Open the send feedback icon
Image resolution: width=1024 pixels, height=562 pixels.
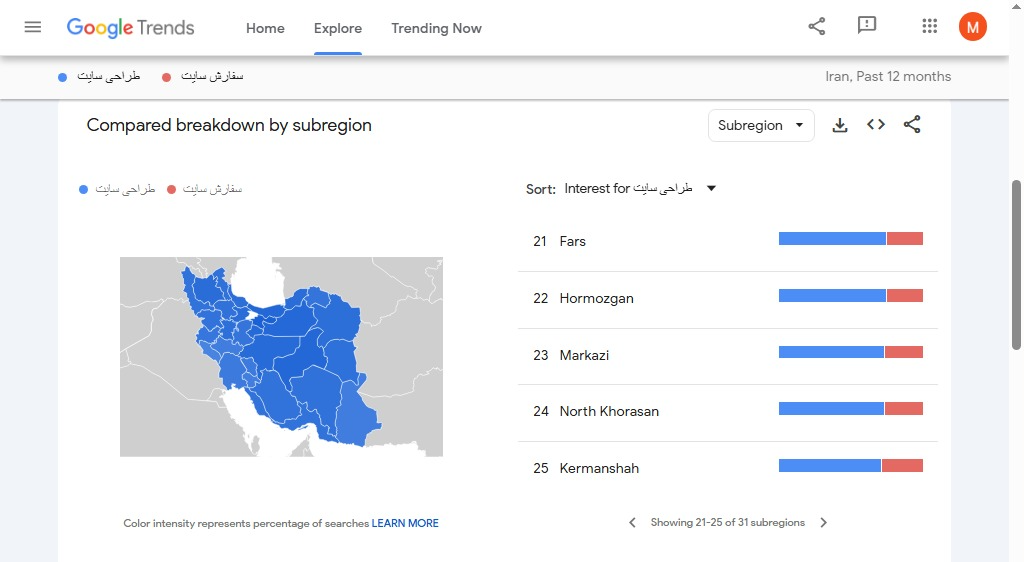pos(867,27)
